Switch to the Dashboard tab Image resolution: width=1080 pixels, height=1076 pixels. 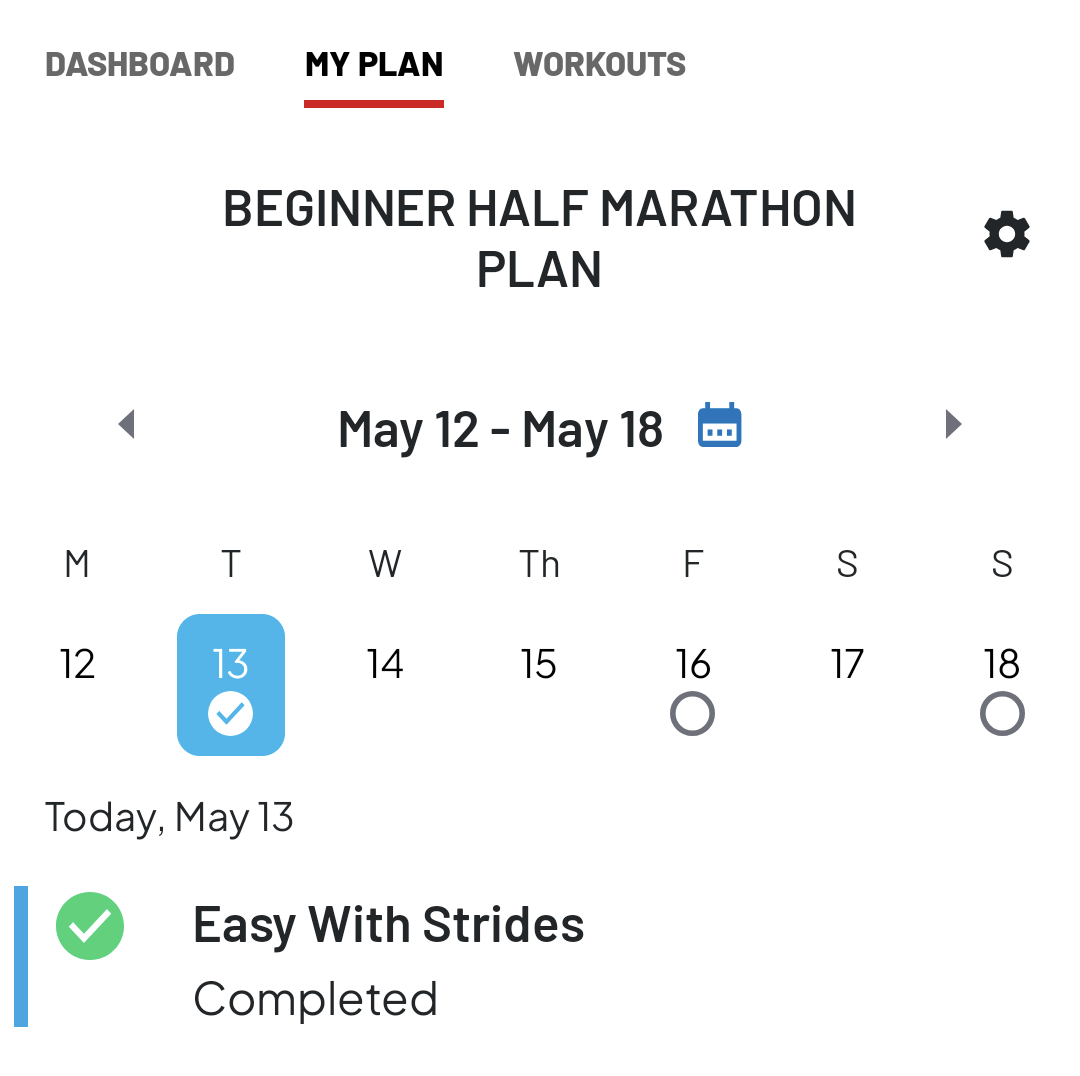pos(140,65)
